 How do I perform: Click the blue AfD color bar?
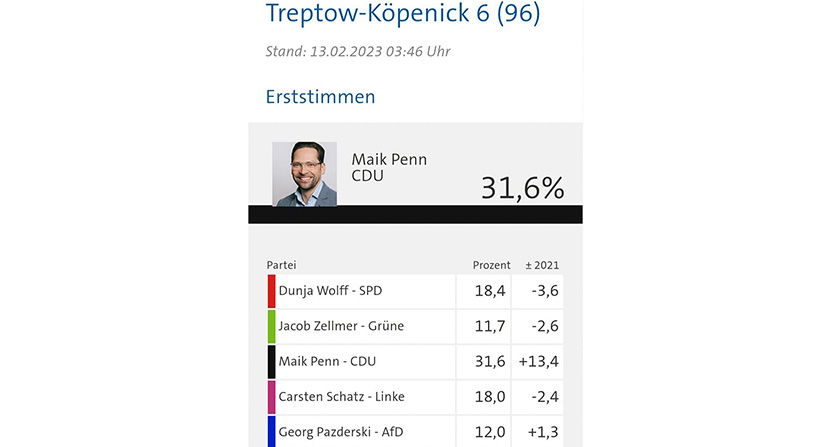[x=271, y=432]
